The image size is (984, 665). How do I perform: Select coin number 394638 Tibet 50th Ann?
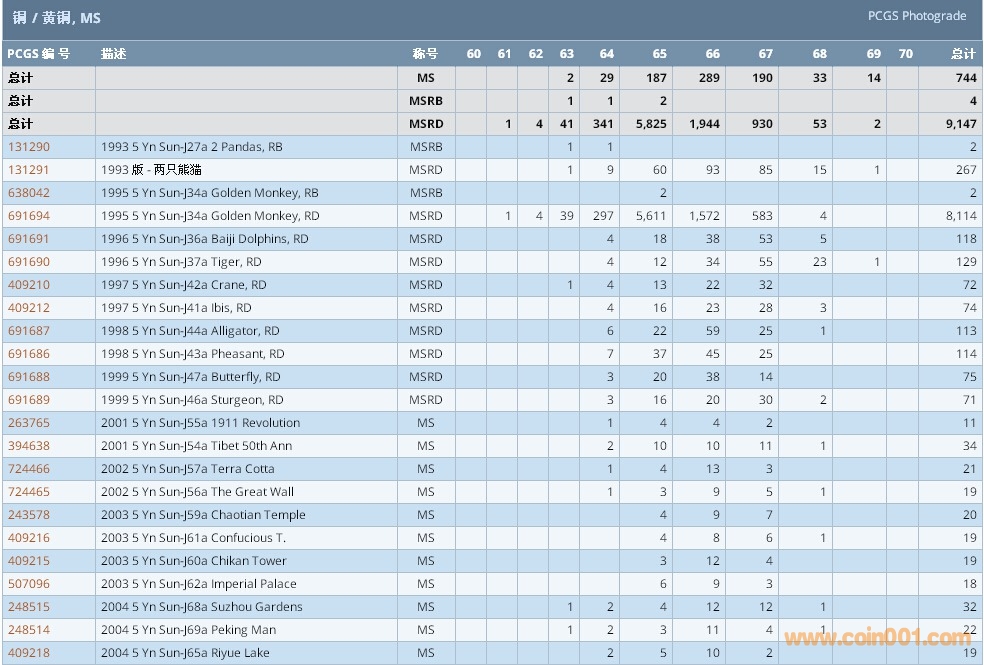point(29,446)
